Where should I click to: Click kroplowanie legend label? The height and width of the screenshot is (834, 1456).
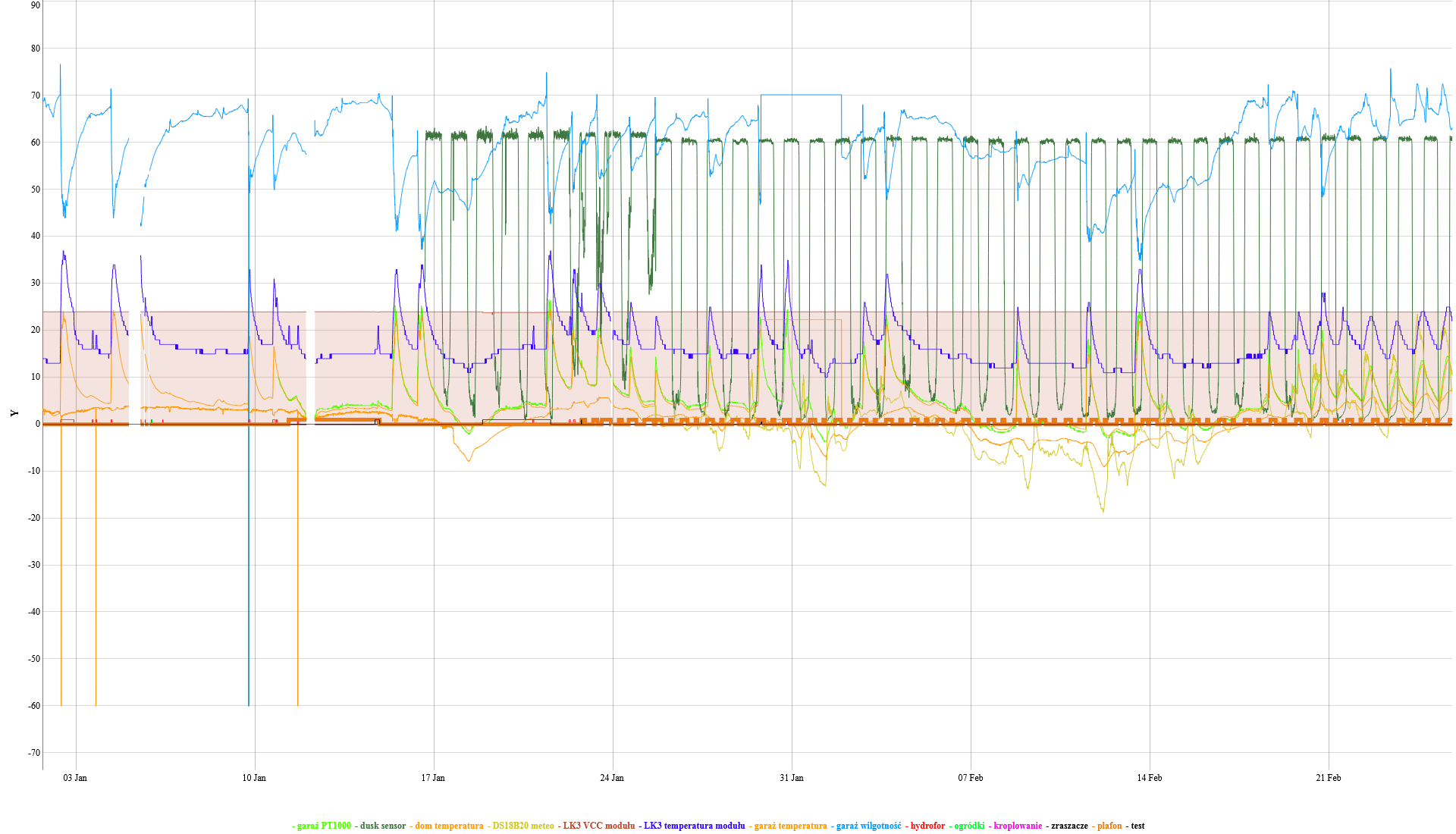(1018, 826)
